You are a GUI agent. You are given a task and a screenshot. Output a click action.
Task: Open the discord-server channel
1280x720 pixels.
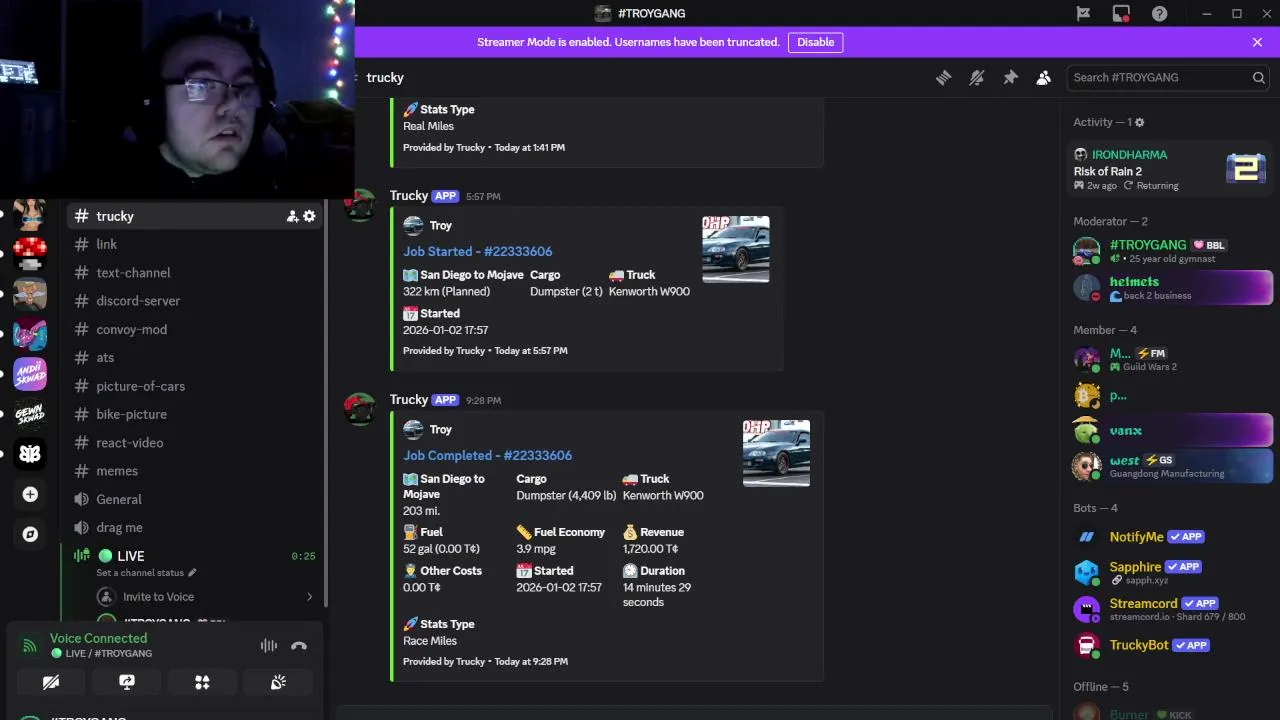coord(195,301)
